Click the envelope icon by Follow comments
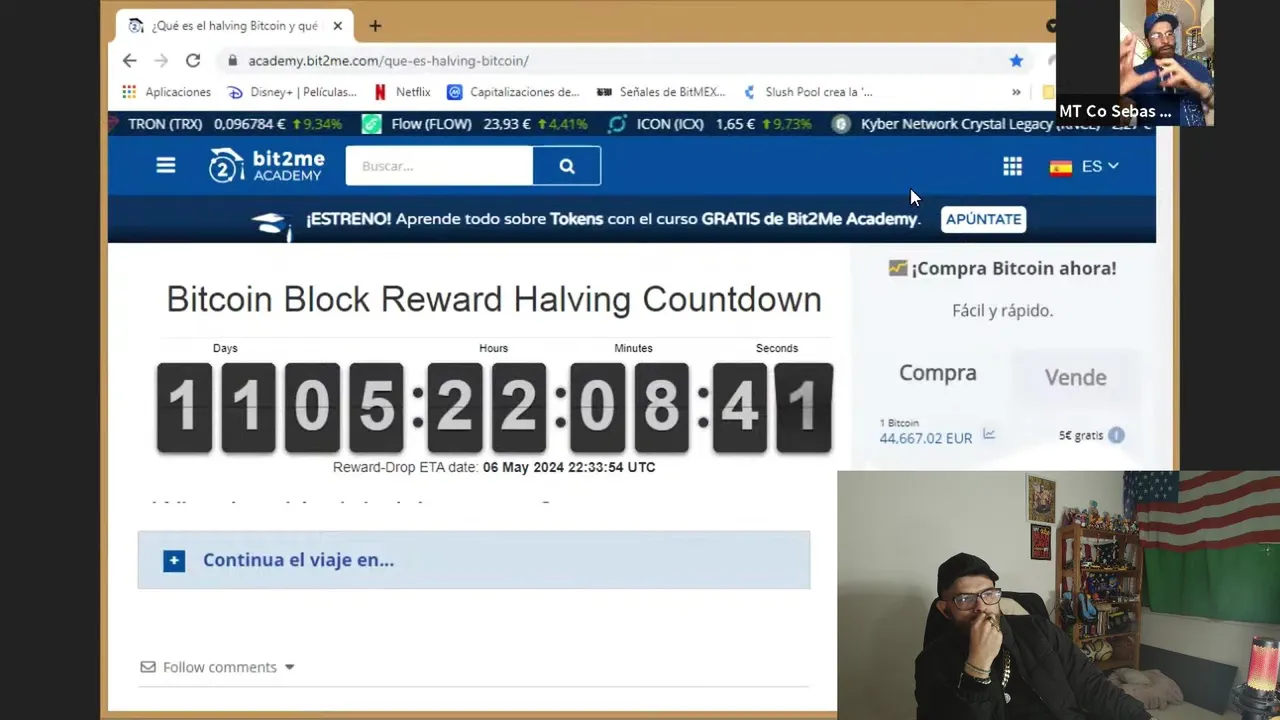This screenshot has height=720, width=1280. [x=148, y=667]
